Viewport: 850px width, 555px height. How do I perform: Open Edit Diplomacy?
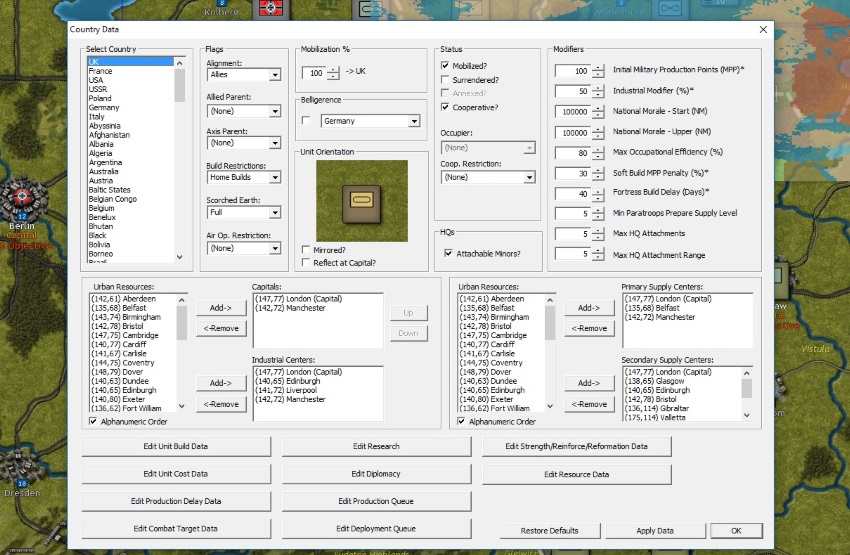coord(376,474)
